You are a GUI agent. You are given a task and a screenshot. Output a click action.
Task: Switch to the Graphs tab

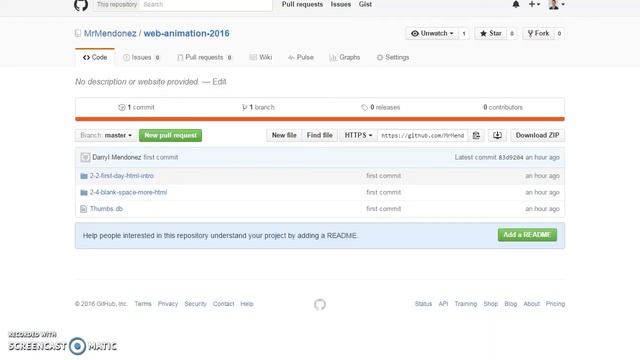coord(345,58)
